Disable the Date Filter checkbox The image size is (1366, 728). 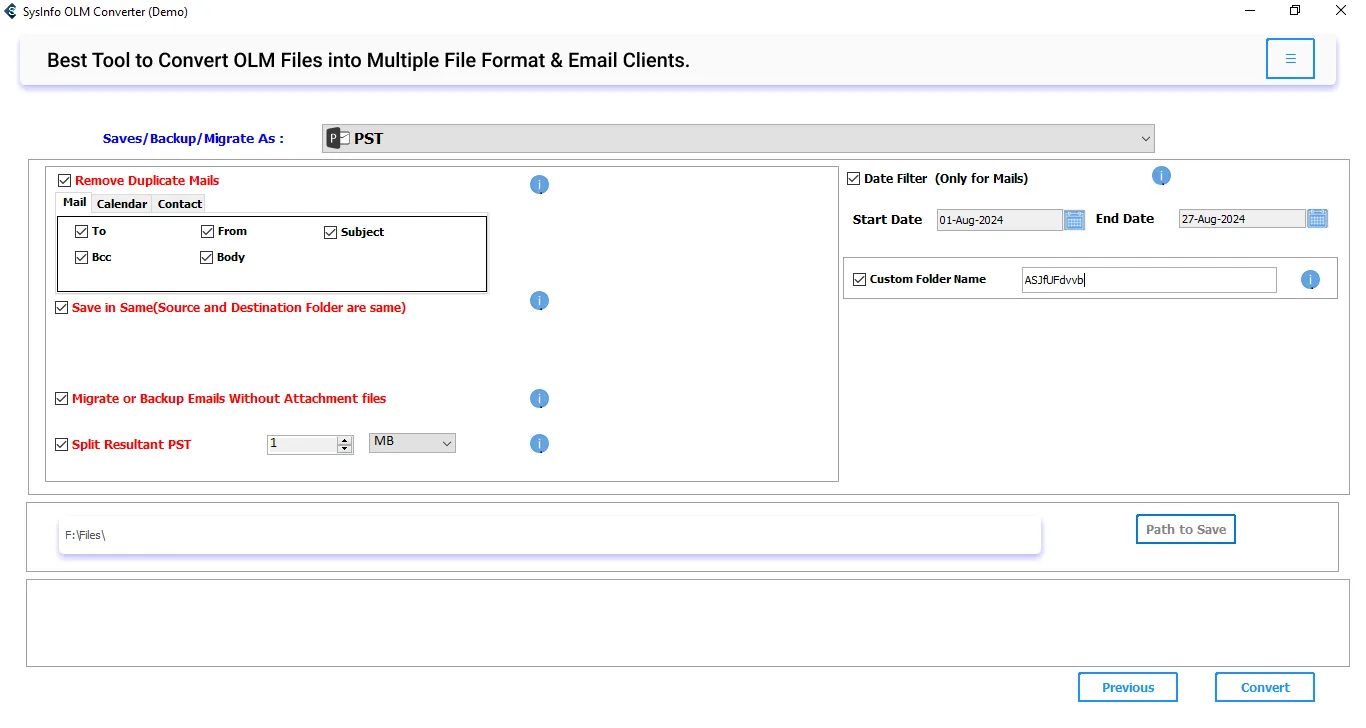tap(854, 179)
